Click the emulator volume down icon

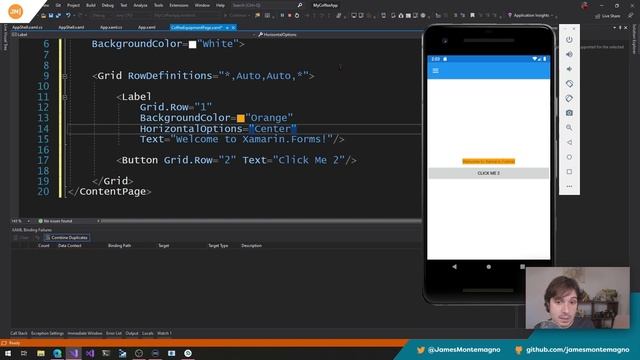569,69
